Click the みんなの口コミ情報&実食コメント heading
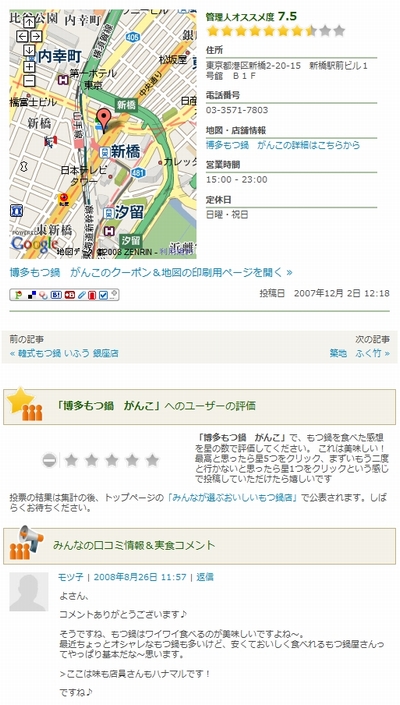The image size is (400, 705). (134, 545)
